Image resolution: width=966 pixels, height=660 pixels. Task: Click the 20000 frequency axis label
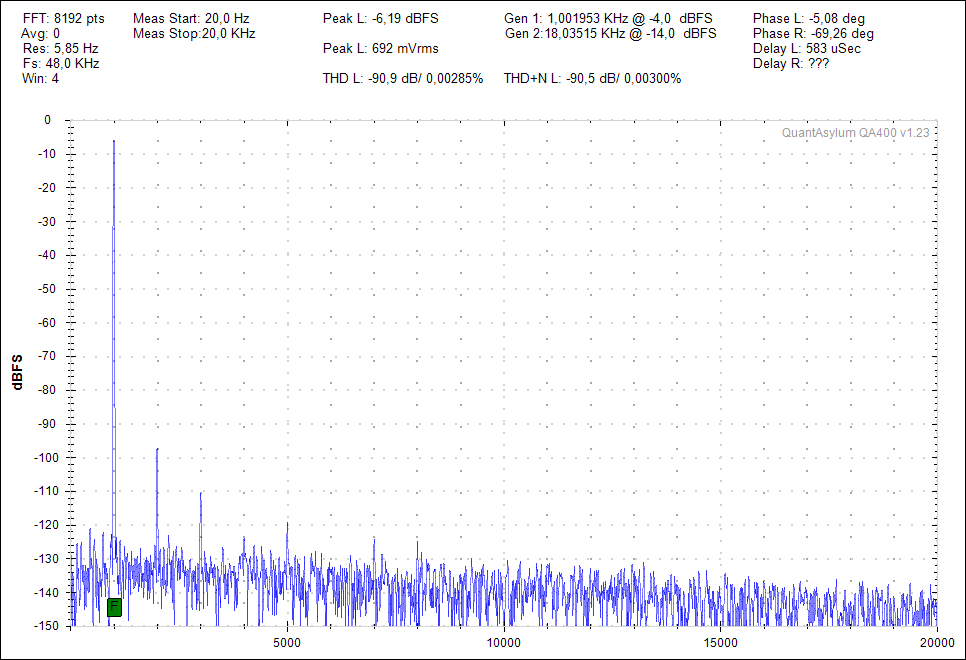[x=937, y=643]
